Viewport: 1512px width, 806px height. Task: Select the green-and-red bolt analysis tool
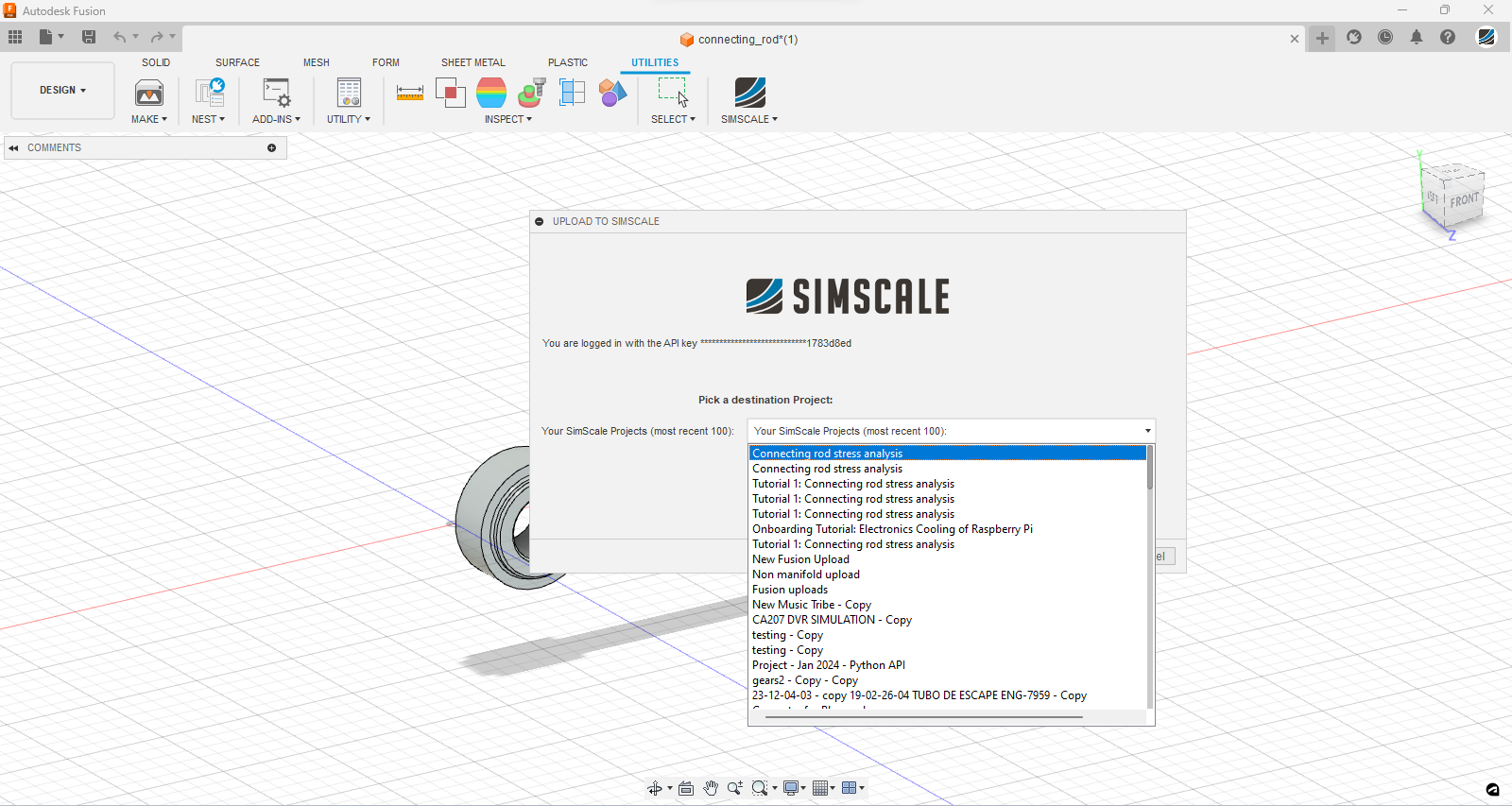click(x=532, y=93)
